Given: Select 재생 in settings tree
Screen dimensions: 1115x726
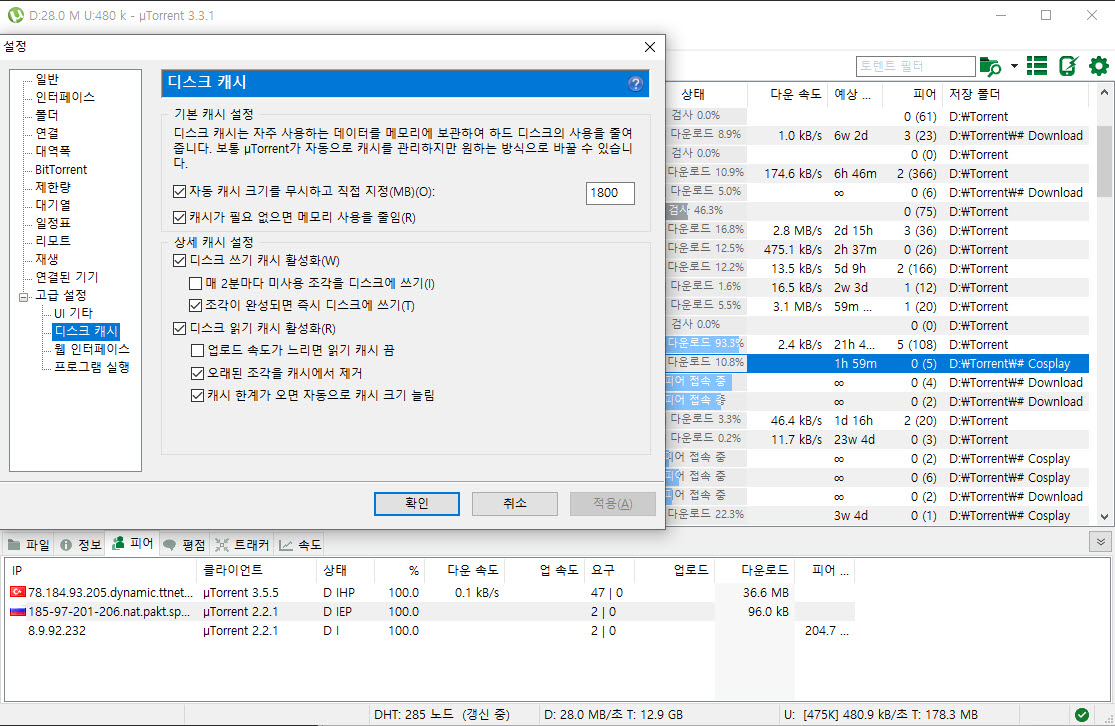Looking at the screenshot, I should coord(48,260).
